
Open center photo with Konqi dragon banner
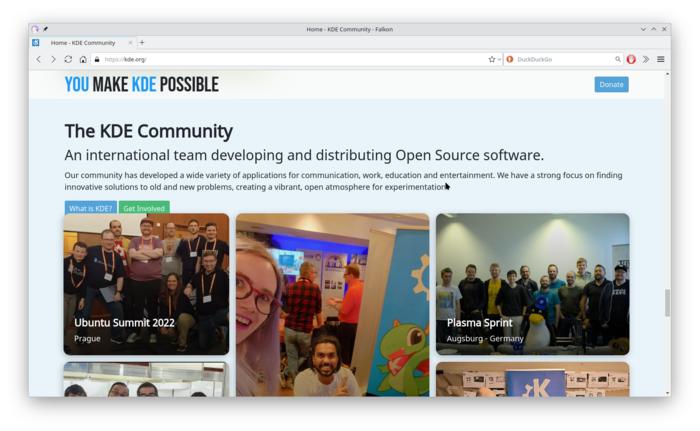pyautogui.click(x=333, y=305)
